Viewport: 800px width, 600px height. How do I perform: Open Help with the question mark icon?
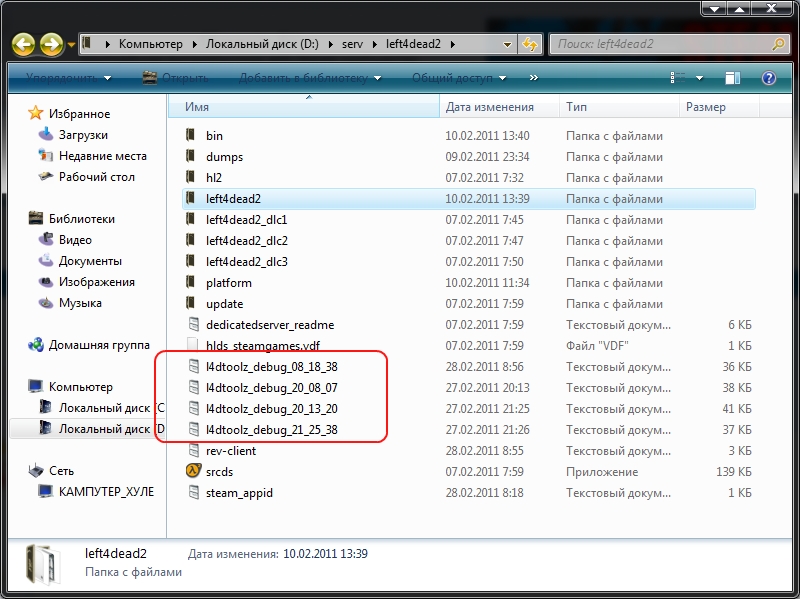click(768, 78)
